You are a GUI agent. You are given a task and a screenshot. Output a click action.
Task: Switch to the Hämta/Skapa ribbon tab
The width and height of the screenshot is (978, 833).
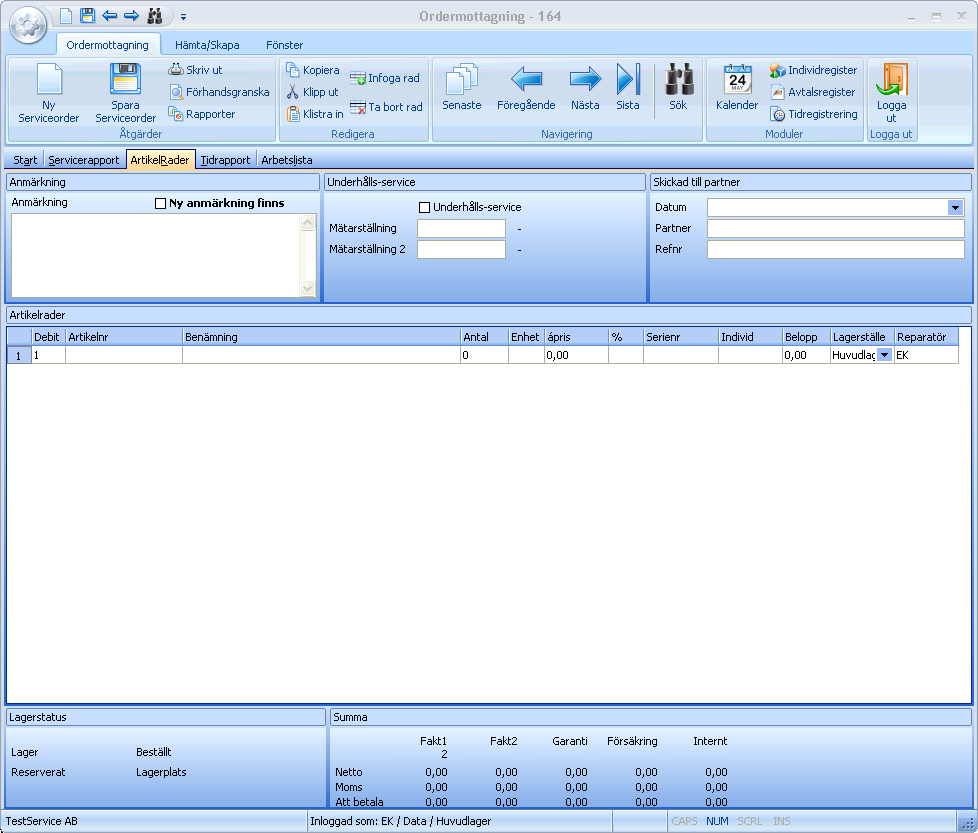[x=207, y=45]
